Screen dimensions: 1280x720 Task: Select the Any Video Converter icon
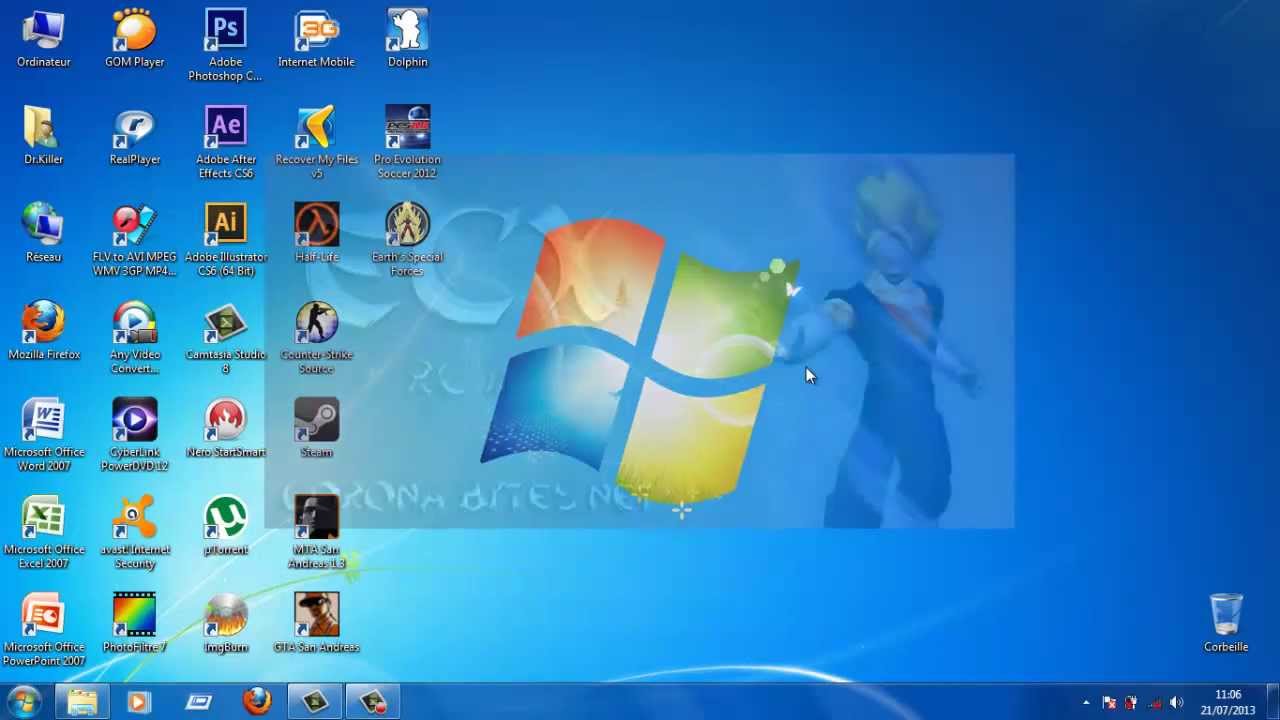tap(134, 338)
